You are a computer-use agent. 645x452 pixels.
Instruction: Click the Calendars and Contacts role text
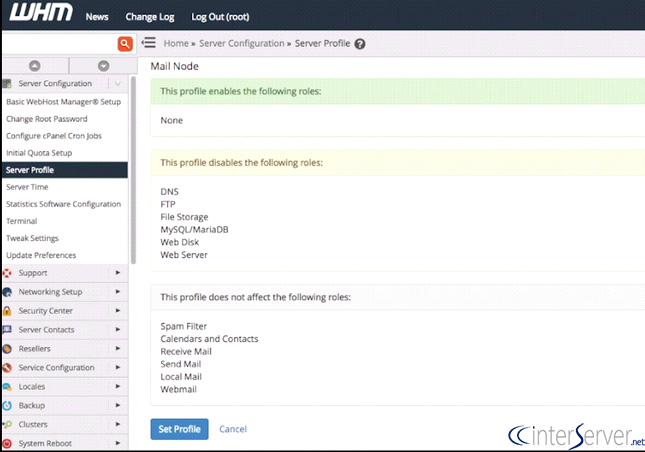click(x=209, y=339)
